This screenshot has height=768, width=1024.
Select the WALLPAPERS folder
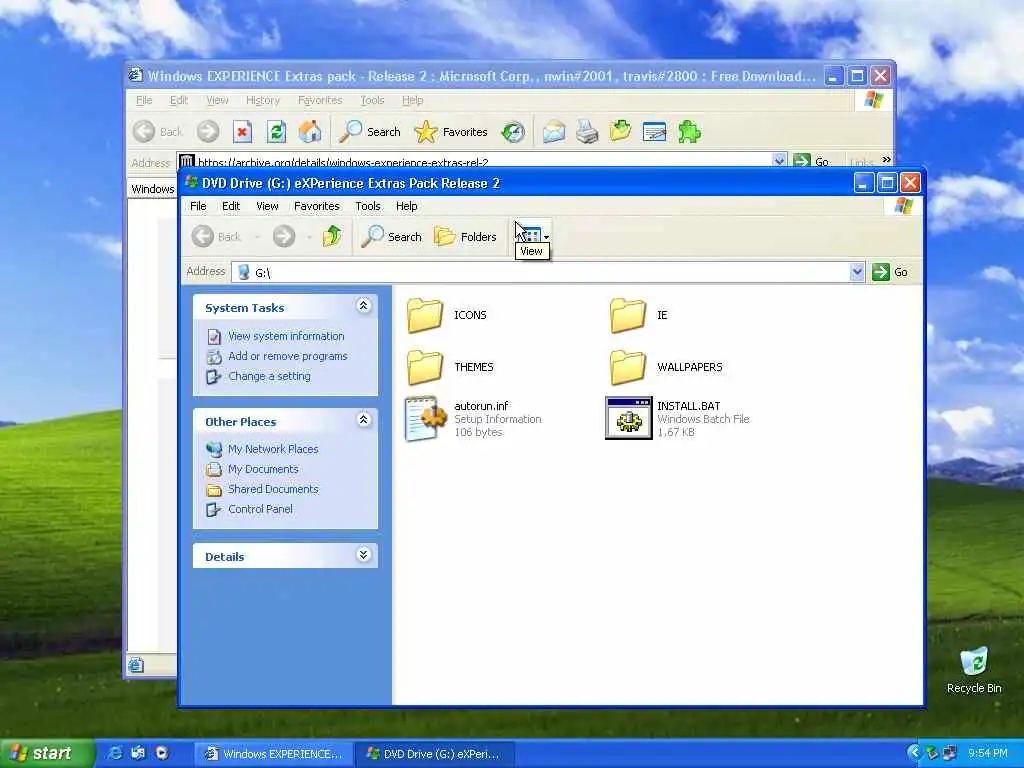(628, 367)
